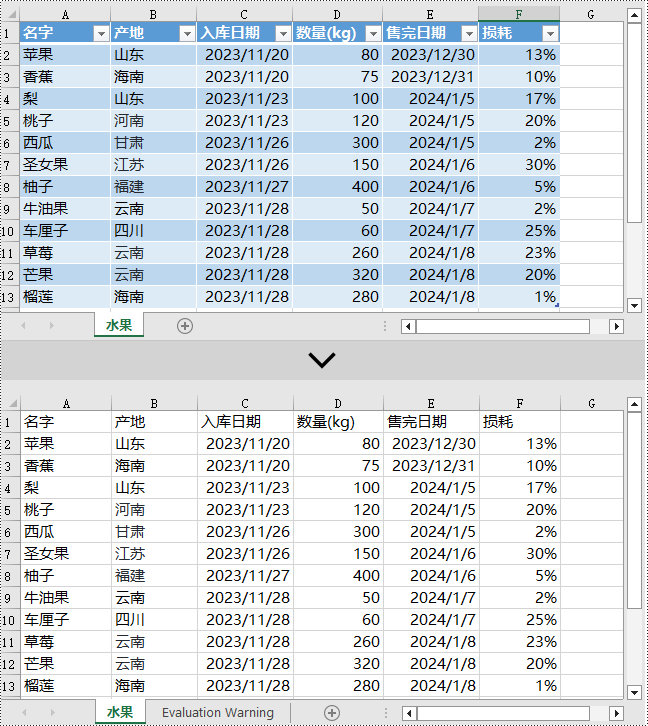Open the 损耗 column filter dropdown

pyautogui.click(x=550, y=33)
